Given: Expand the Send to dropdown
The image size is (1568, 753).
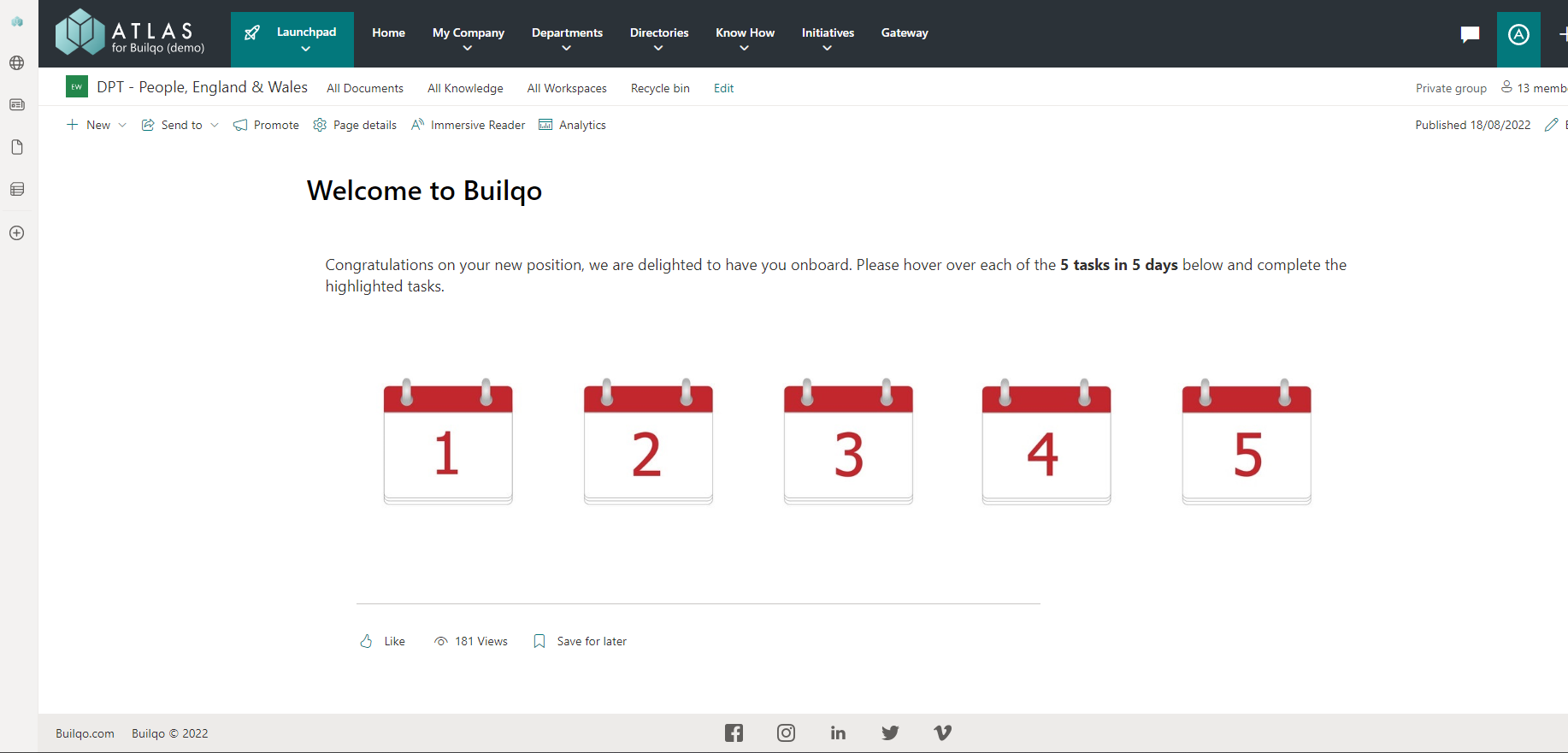Looking at the screenshot, I should tap(180, 125).
